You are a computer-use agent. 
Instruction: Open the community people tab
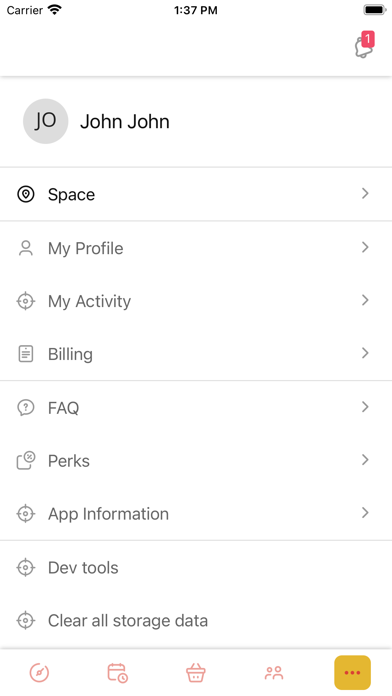(274, 673)
